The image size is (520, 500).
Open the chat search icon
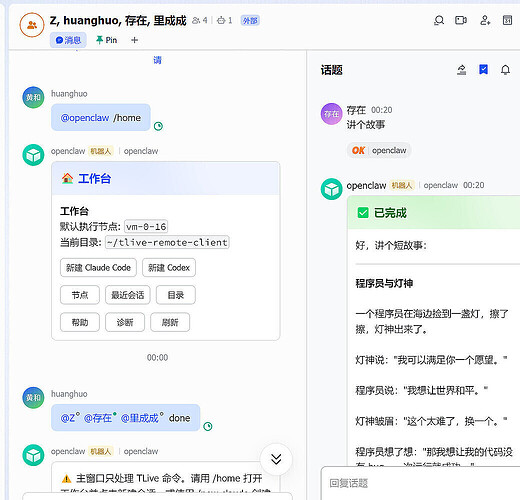[439, 21]
